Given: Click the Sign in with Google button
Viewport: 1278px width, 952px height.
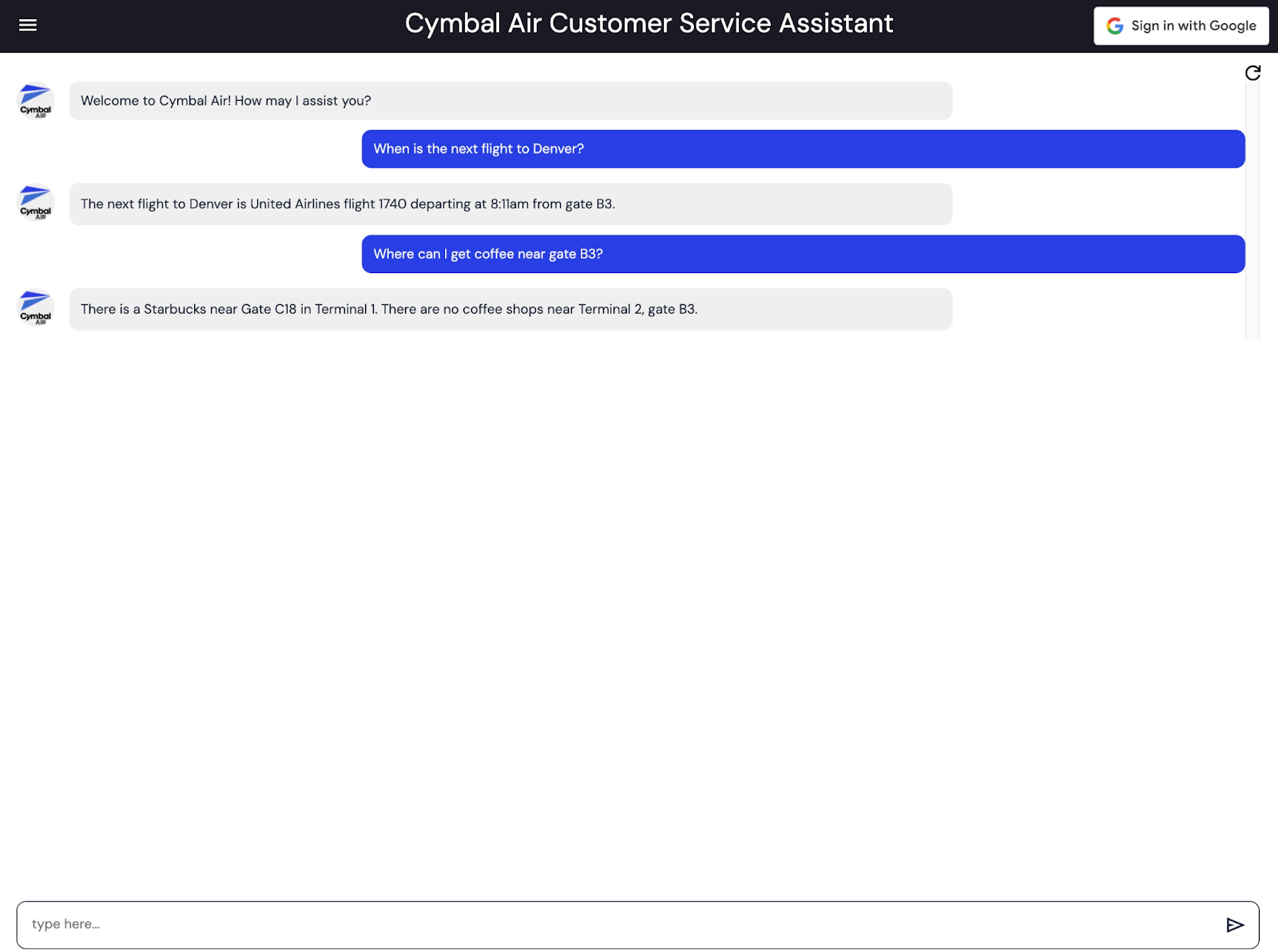Looking at the screenshot, I should [1181, 26].
